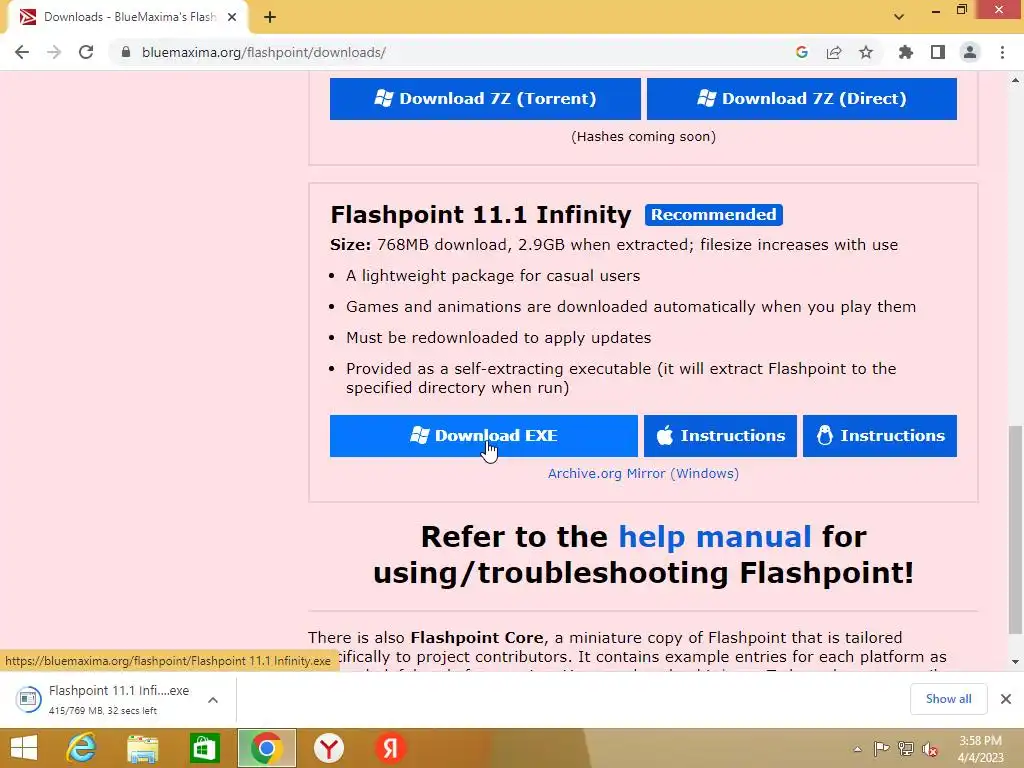
Task: Open Windows Store from taskbar
Action: (204, 748)
